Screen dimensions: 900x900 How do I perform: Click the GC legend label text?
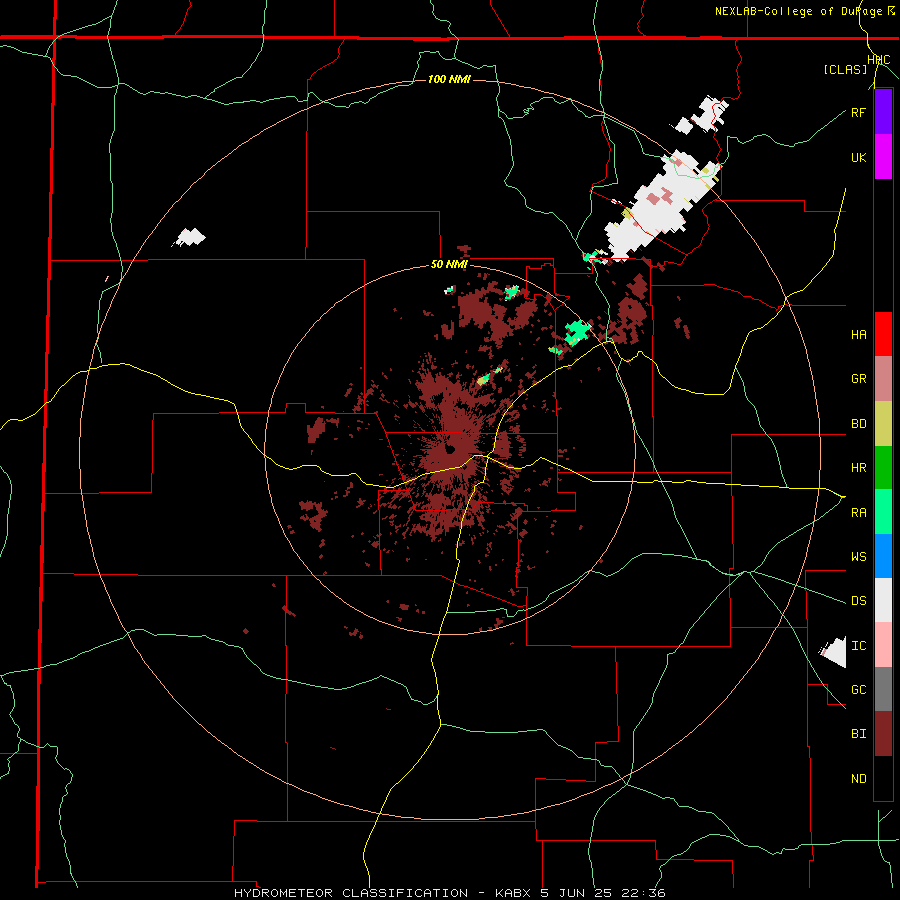pos(858,689)
